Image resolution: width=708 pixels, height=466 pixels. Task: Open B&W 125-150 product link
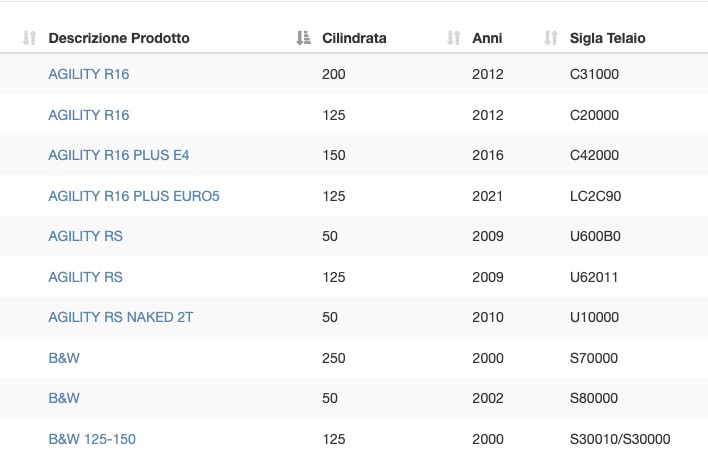(92, 439)
